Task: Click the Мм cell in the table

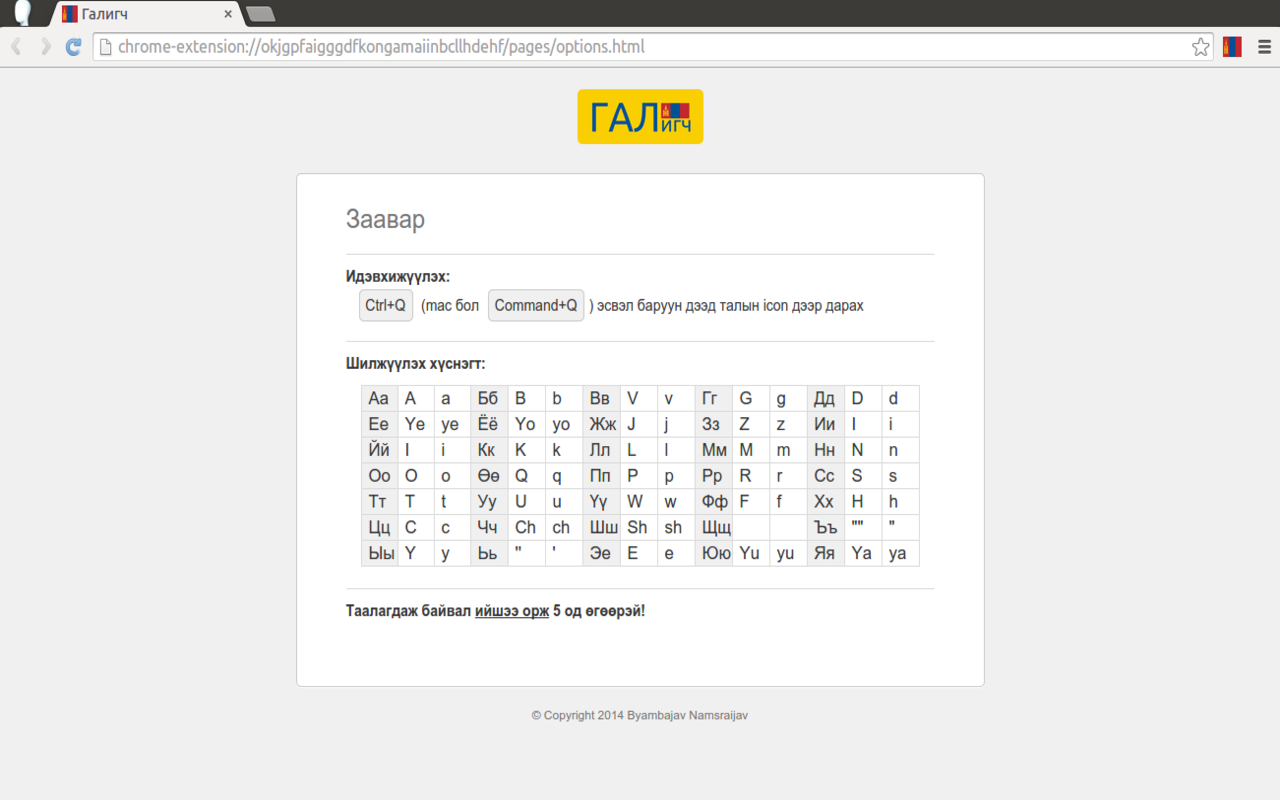Action: tap(713, 450)
